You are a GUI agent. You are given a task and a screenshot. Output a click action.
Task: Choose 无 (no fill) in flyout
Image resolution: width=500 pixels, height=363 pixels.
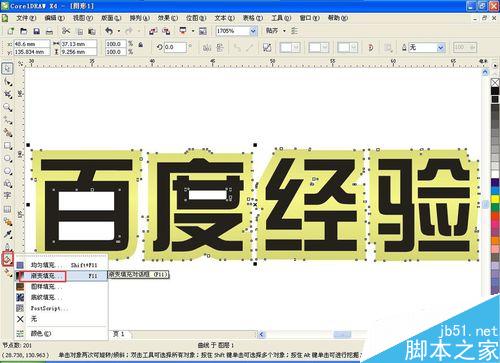pos(61,319)
